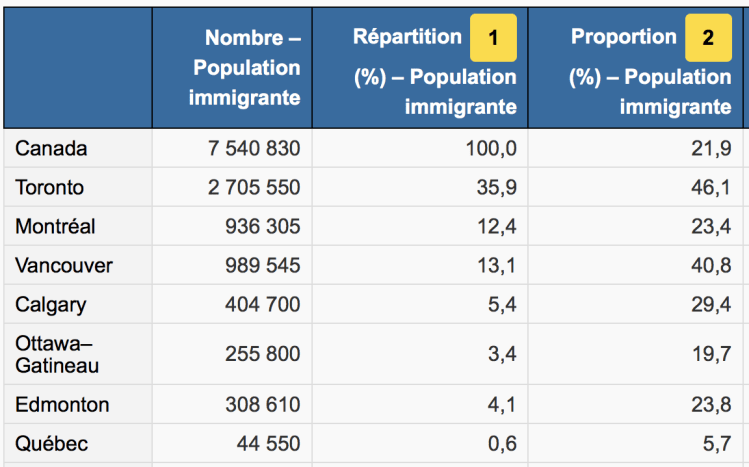Viewport: 749px width, 467px height.
Task: Click Montréal's 936 305 population cell
Action: [263, 226]
